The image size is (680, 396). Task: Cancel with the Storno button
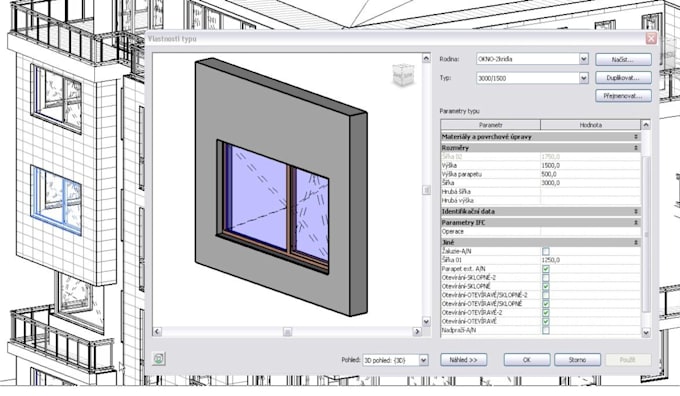pyautogui.click(x=577, y=360)
